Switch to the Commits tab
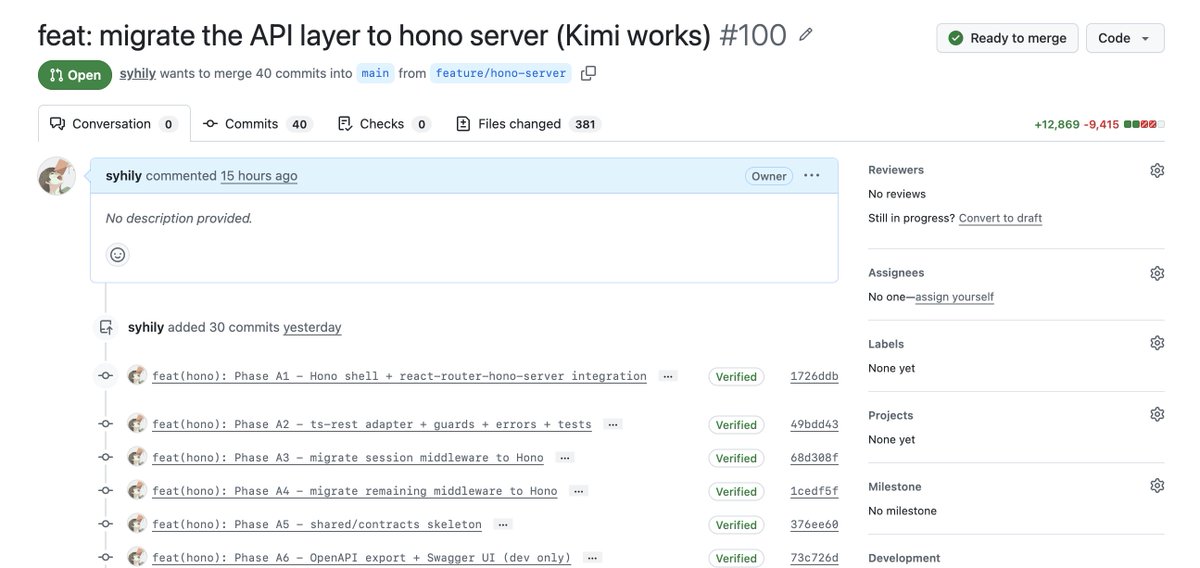The height and width of the screenshot is (568, 1200). pyautogui.click(x=257, y=124)
